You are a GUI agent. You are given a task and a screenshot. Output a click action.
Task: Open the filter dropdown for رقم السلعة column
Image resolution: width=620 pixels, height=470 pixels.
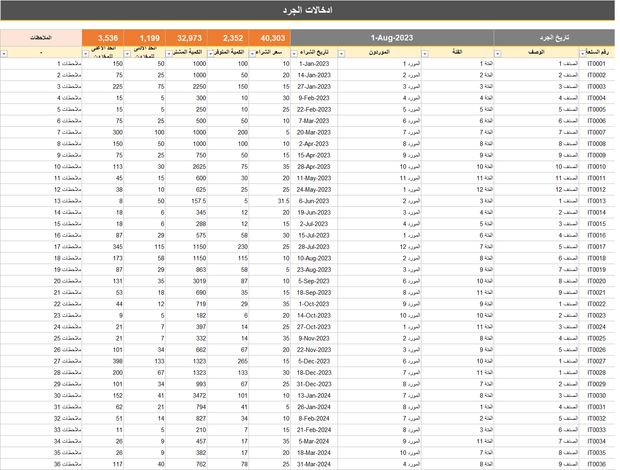582,54
